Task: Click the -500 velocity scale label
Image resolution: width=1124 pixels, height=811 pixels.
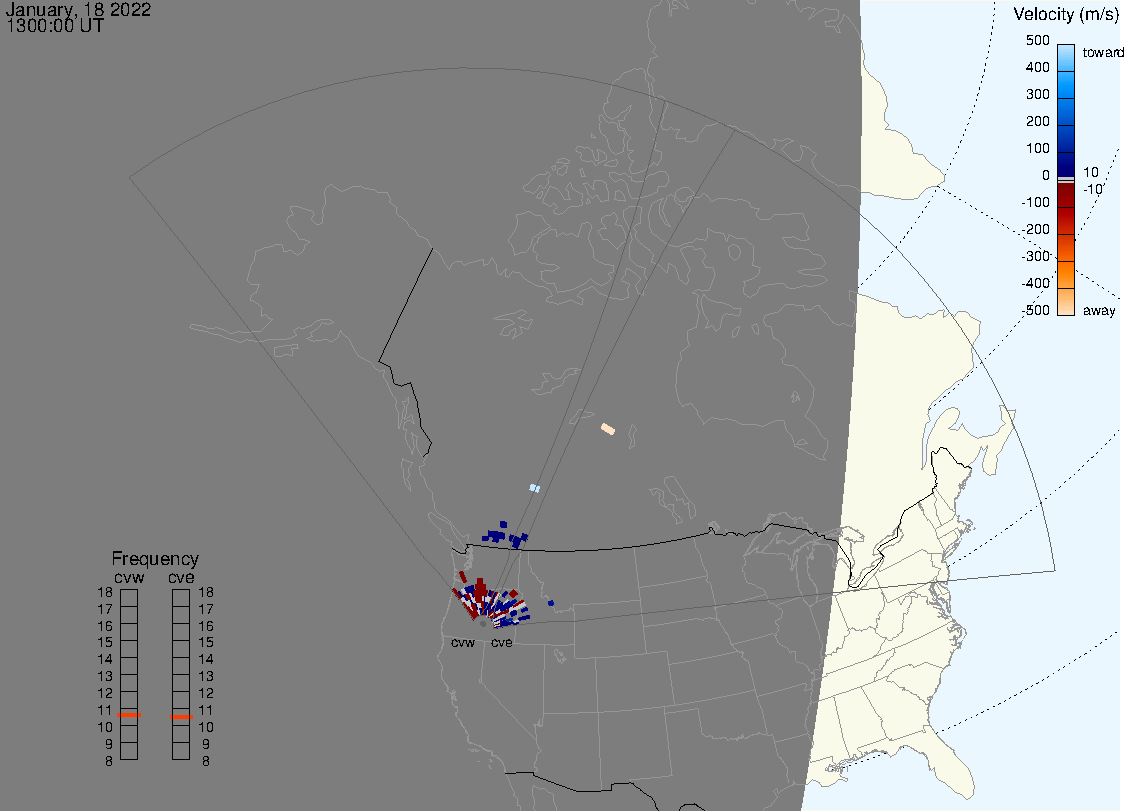Action: click(x=1035, y=310)
